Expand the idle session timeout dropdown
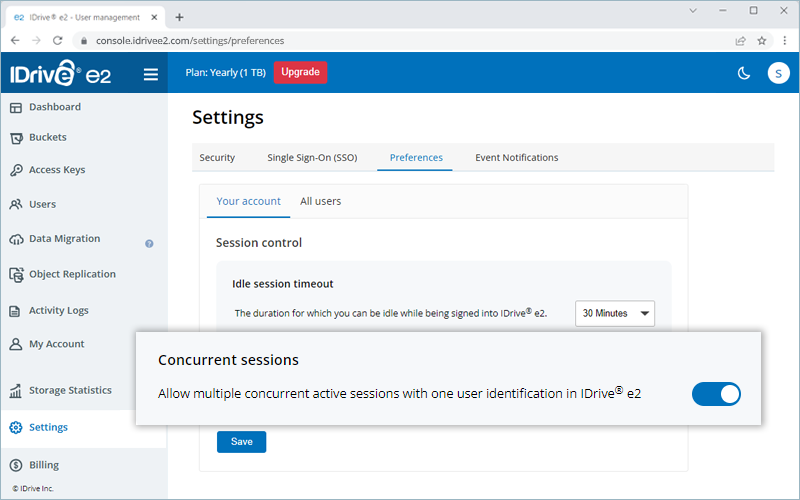The height and width of the screenshot is (500, 800). pyautogui.click(x=615, y=313)
